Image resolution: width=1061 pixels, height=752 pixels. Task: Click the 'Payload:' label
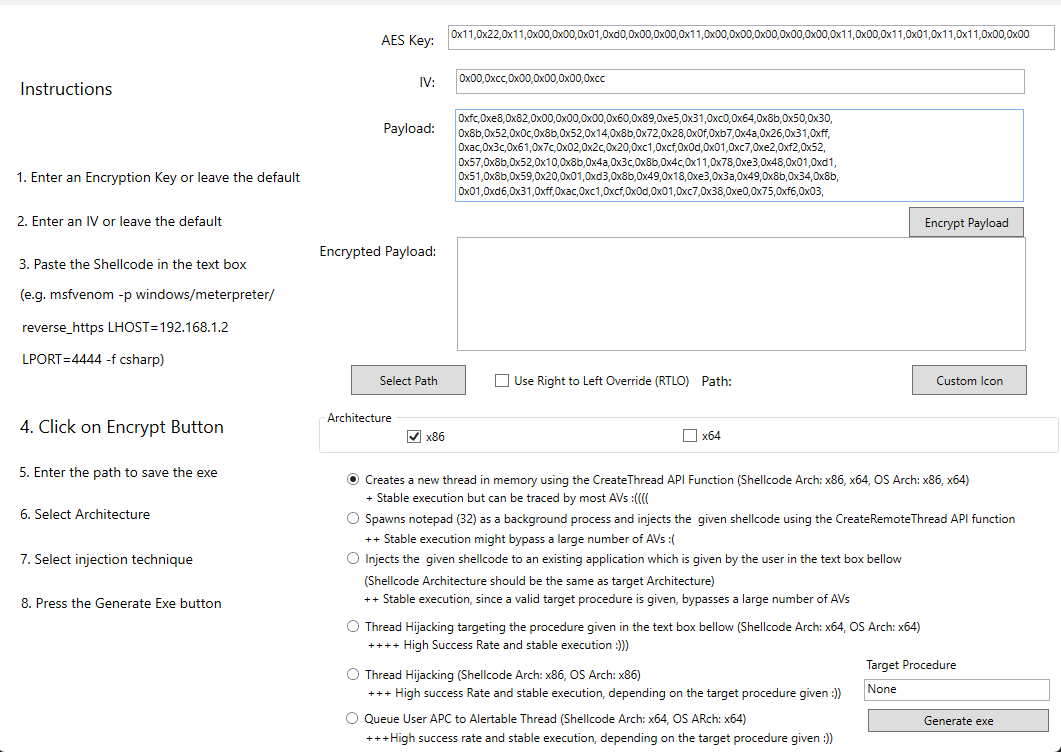pos(409,129)
